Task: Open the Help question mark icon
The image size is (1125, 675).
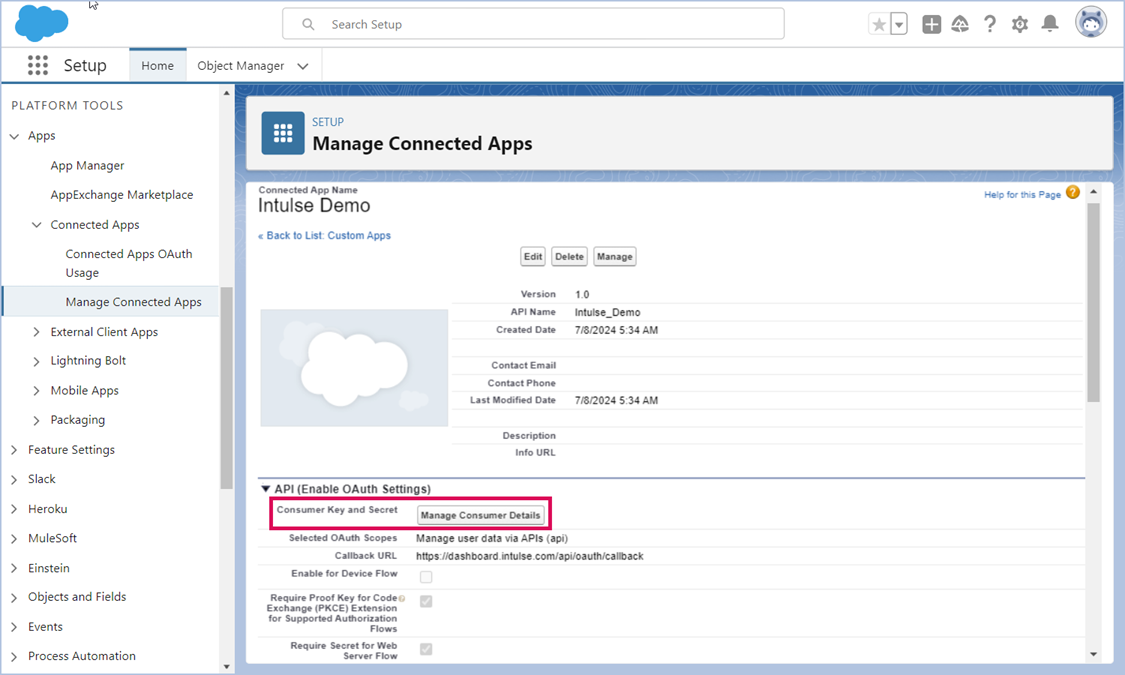Action: (x=990, y=24)
